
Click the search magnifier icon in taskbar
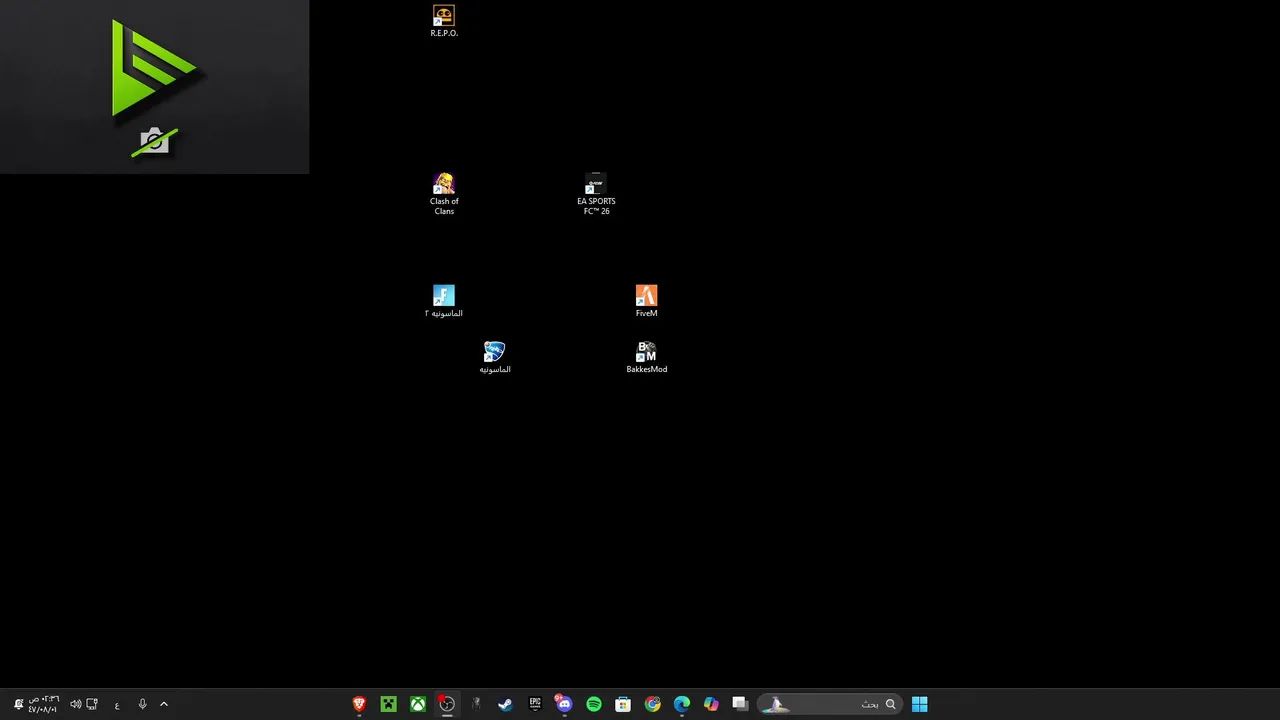890,704
